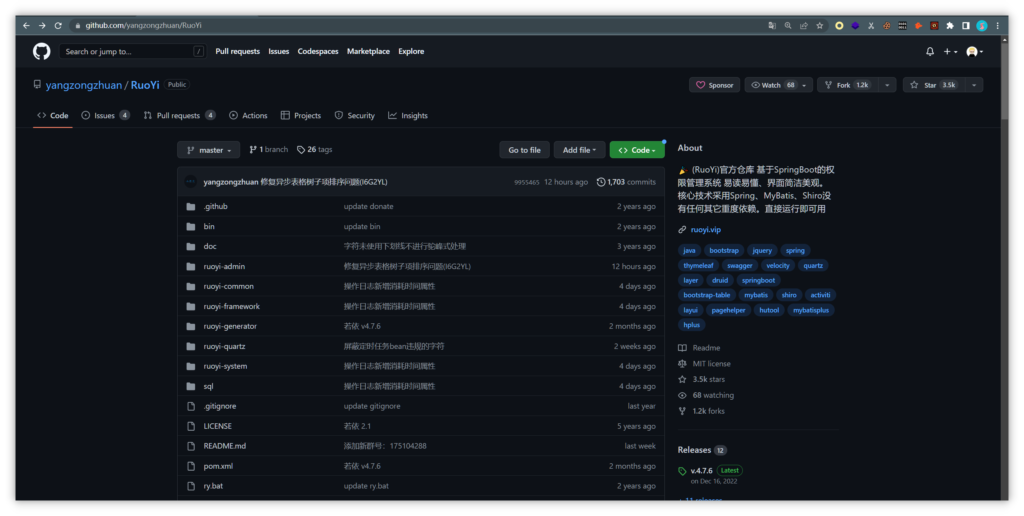Viewport: 1024px width, 516px height.
Task: Expand the Add file dropdown
Action: (580, 150)
